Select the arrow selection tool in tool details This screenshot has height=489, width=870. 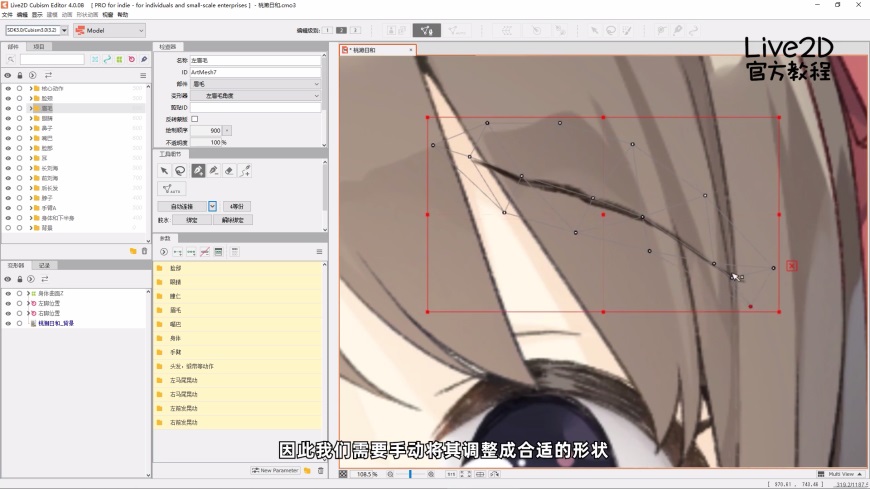click(x=164, y=171)
